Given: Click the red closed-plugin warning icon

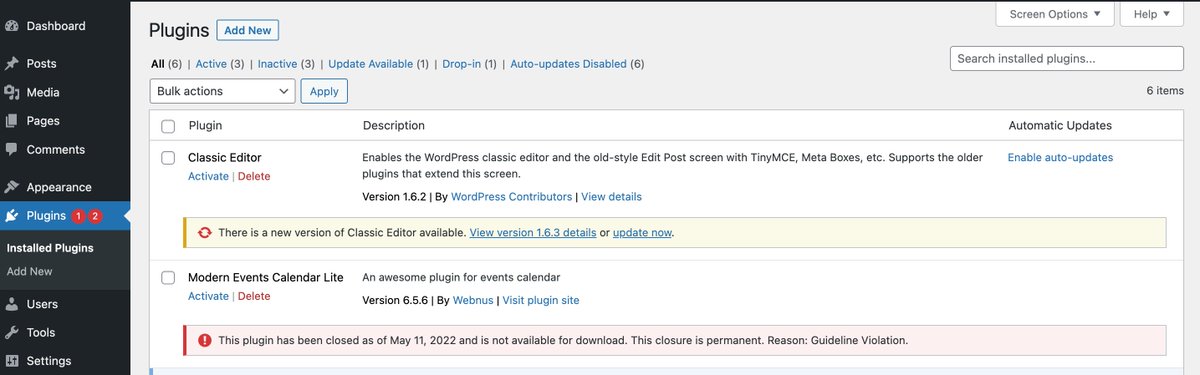Looking at the screenshot, I should (204, 340).
